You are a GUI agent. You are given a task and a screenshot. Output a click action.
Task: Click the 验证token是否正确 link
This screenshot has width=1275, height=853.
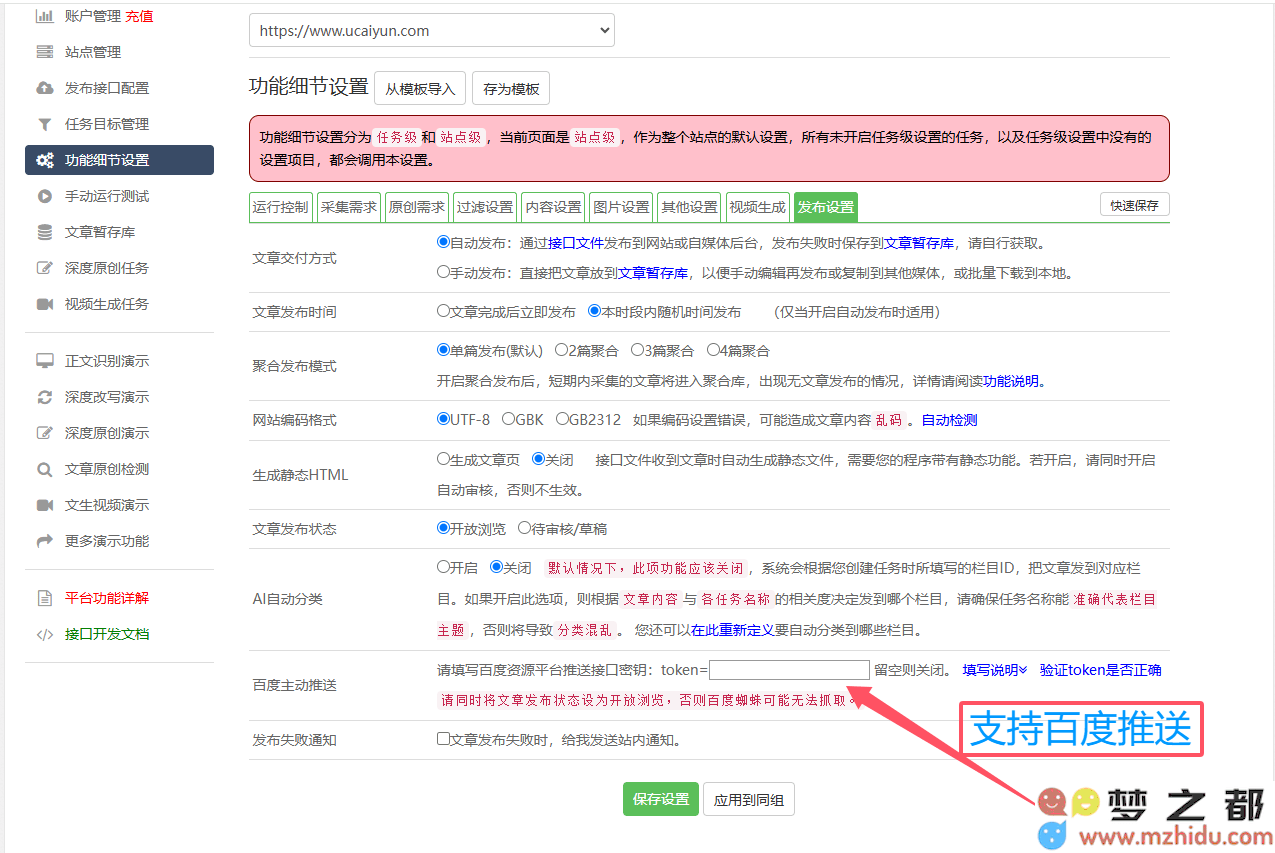(x=1101, y=670)
